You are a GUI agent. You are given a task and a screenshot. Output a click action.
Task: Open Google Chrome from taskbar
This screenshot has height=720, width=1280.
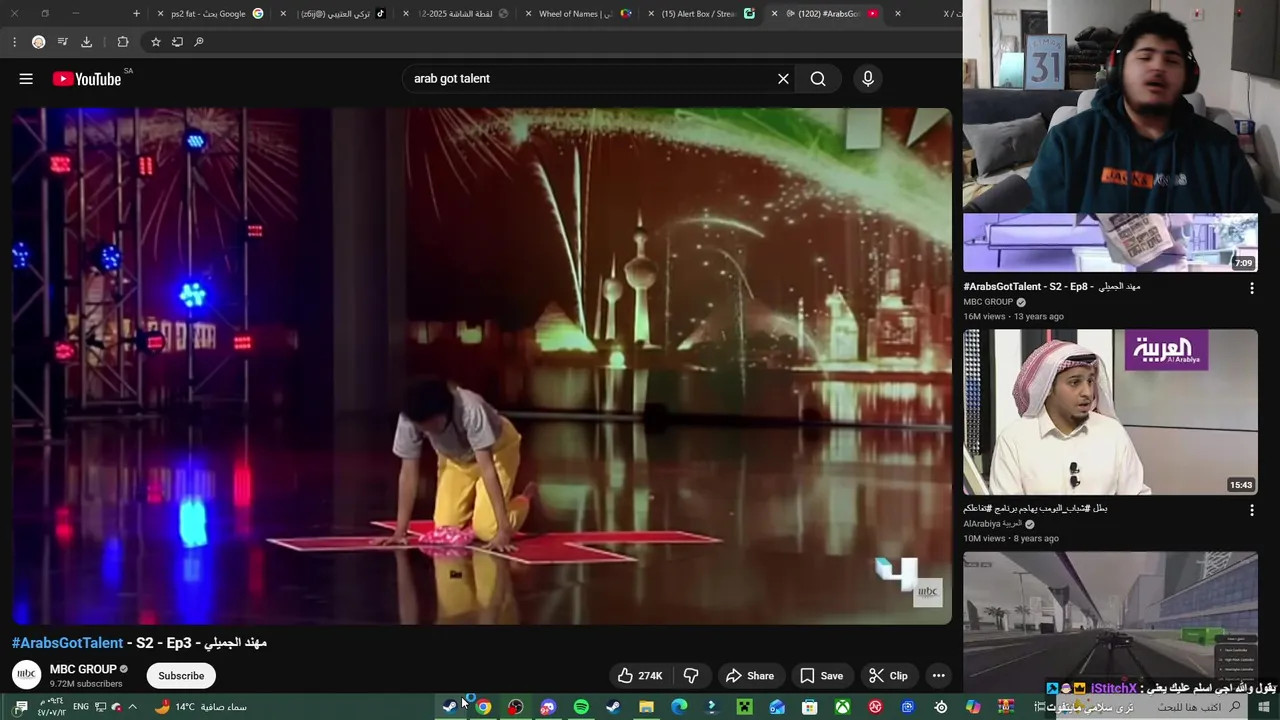[x=483, y=707]
